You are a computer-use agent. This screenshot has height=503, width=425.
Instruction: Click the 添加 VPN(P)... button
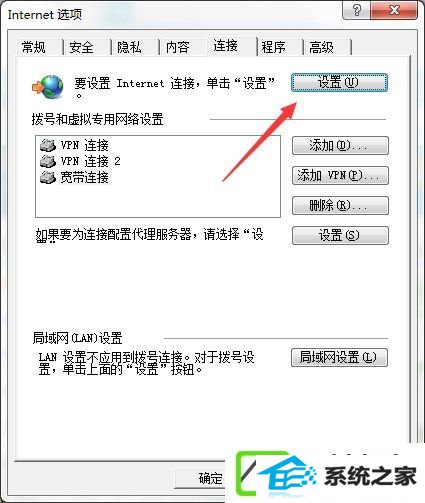(x=340, y=175)
